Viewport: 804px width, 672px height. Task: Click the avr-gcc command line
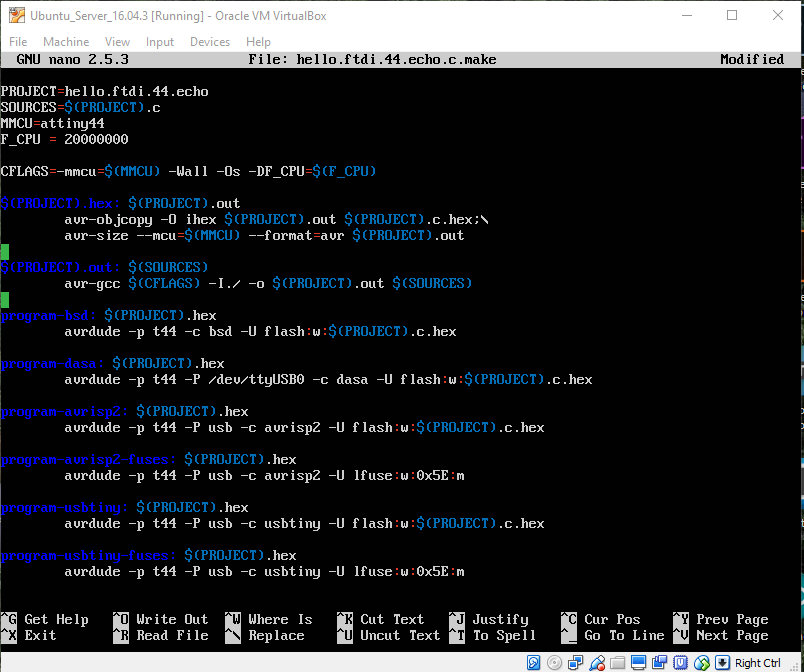coord(268,283)
